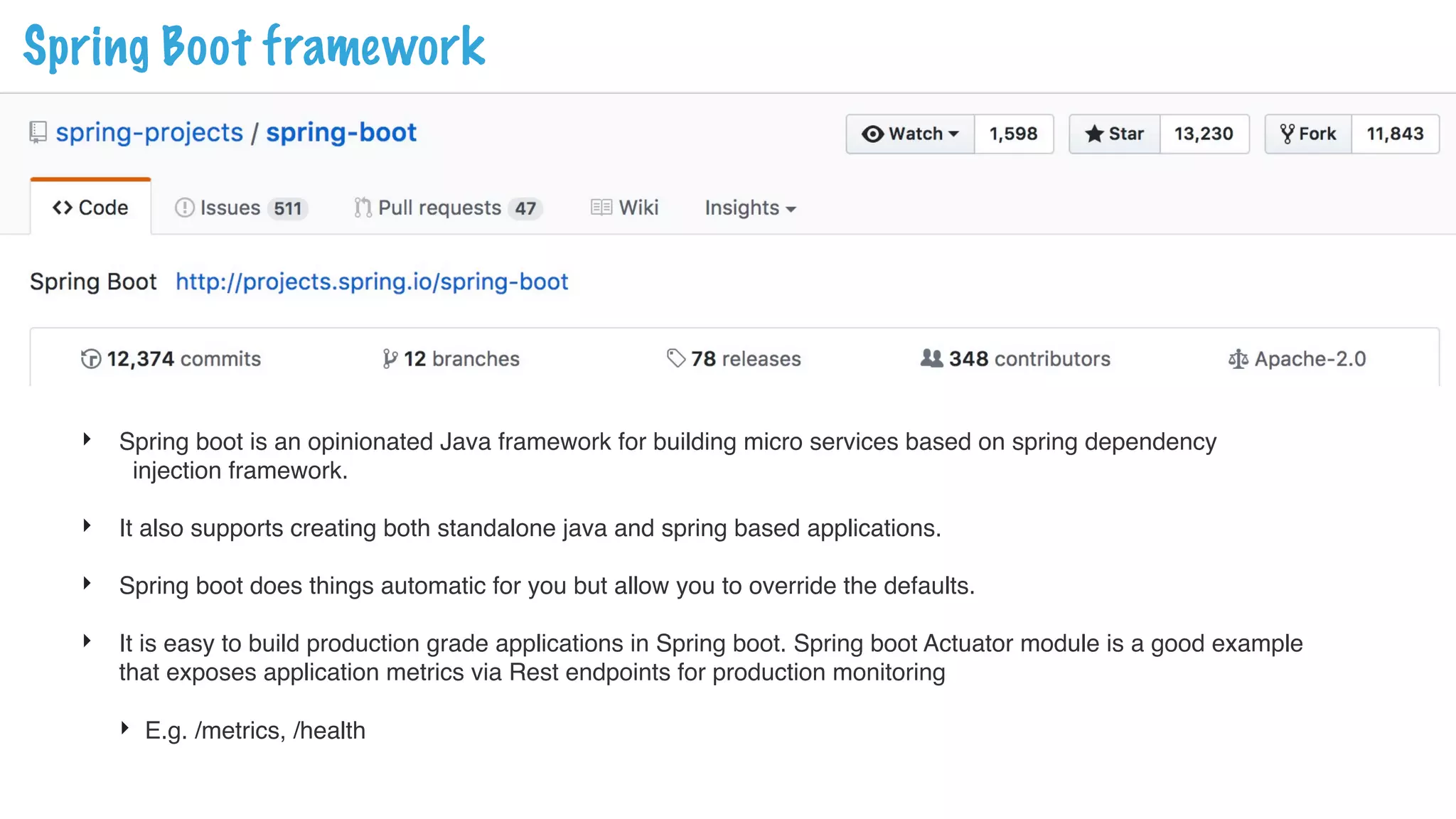
Task: Click the star icon
Action: point(1094,134)
